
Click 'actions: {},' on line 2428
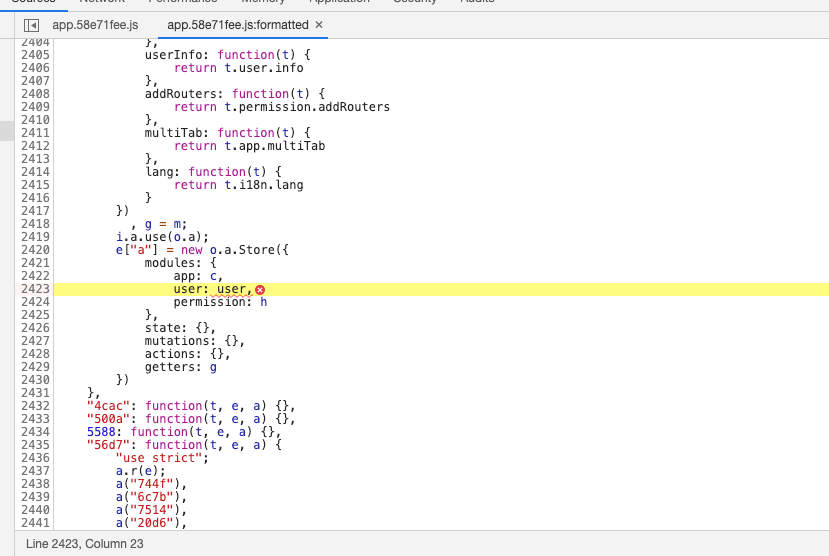click(188, 354)
